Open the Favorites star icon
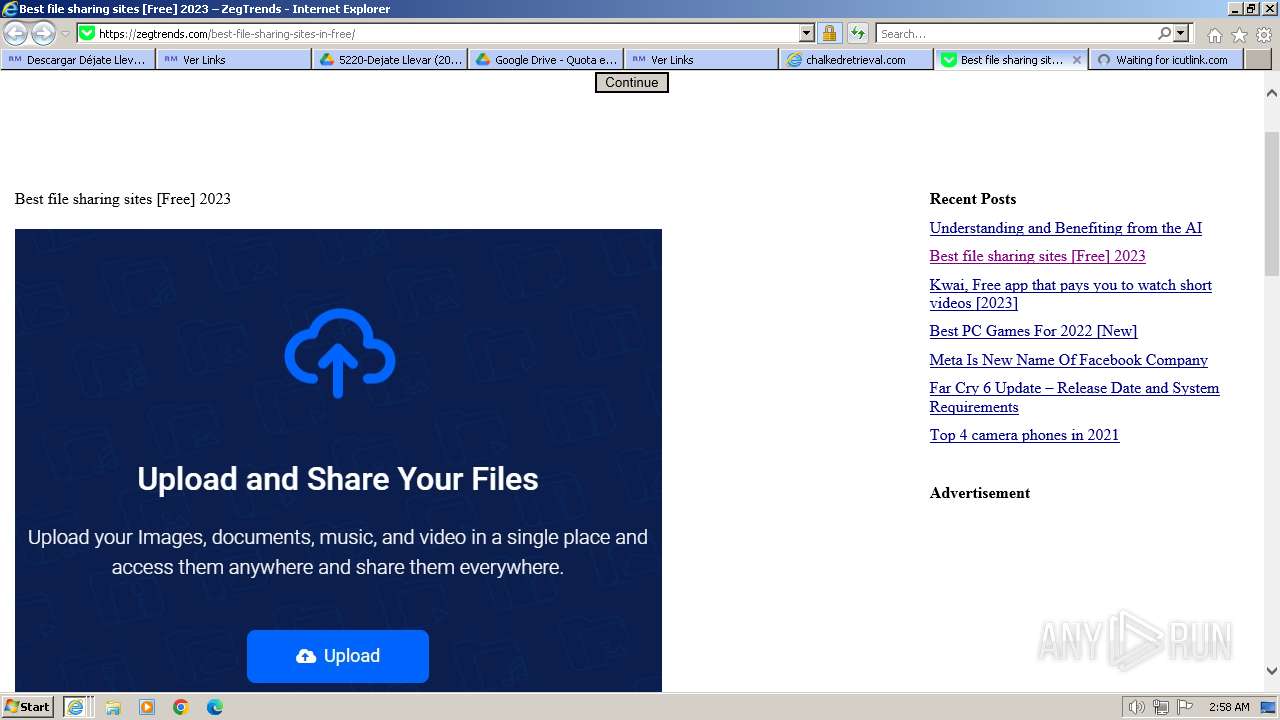This screenshot has height=720, width=1280. tap(1239, 35)
